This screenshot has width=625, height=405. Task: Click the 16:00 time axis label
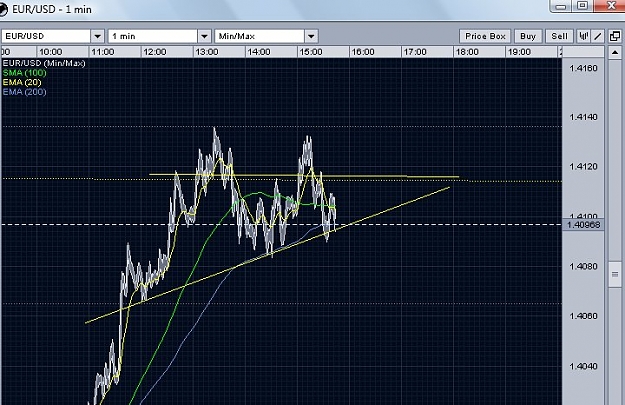point(363,52)
